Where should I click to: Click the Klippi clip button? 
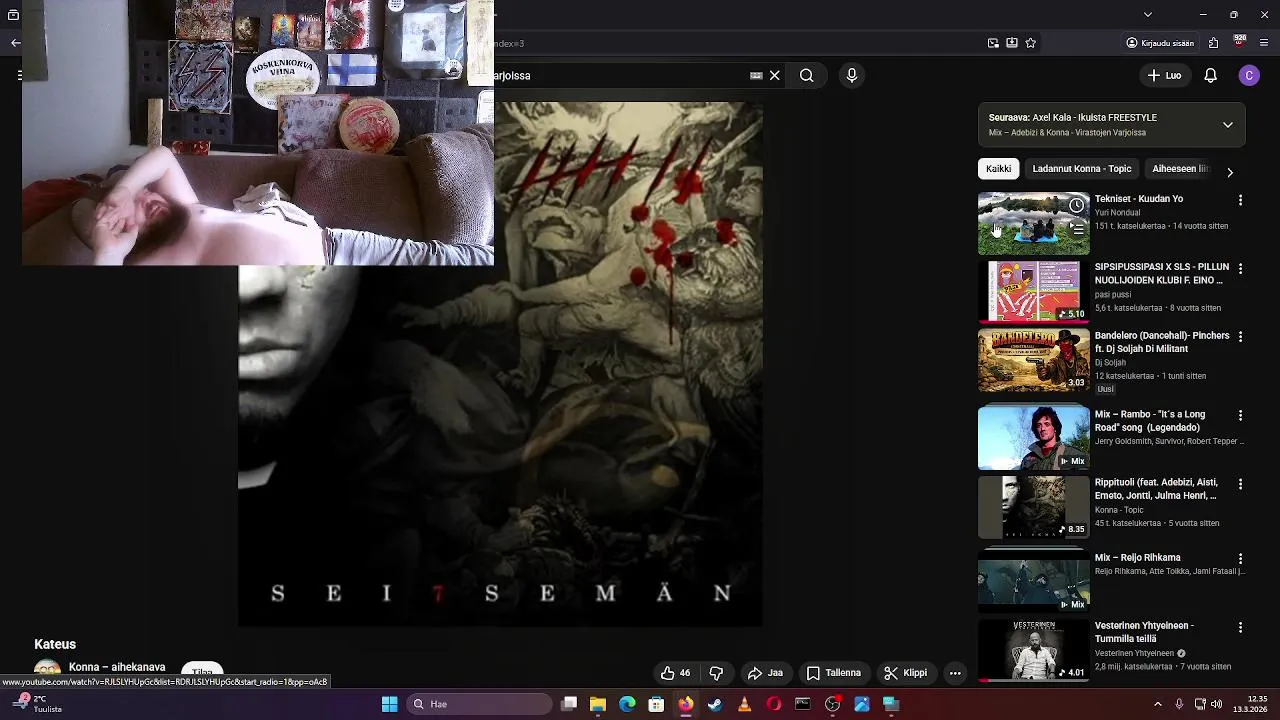(905, 673)
